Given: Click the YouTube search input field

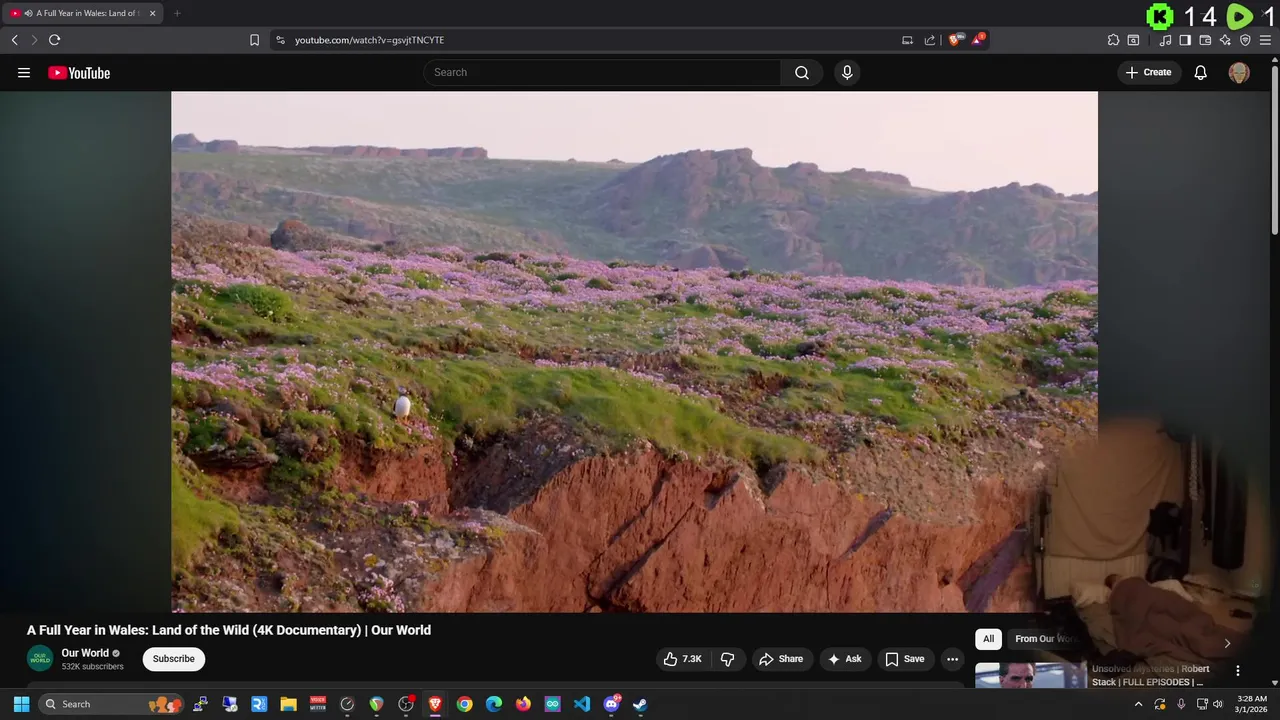Looking at the screenshot, I should coord(602,72).
